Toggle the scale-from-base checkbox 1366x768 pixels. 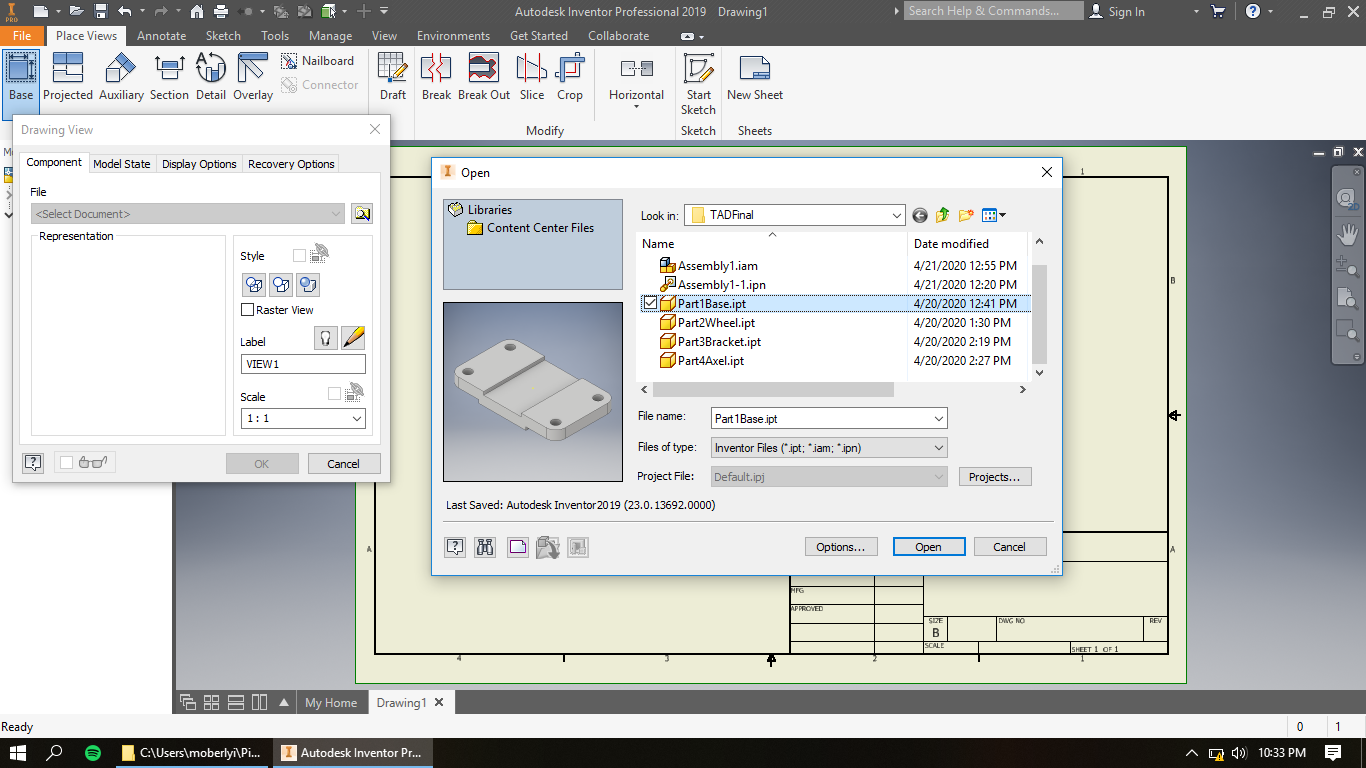[x=334, y=394]
